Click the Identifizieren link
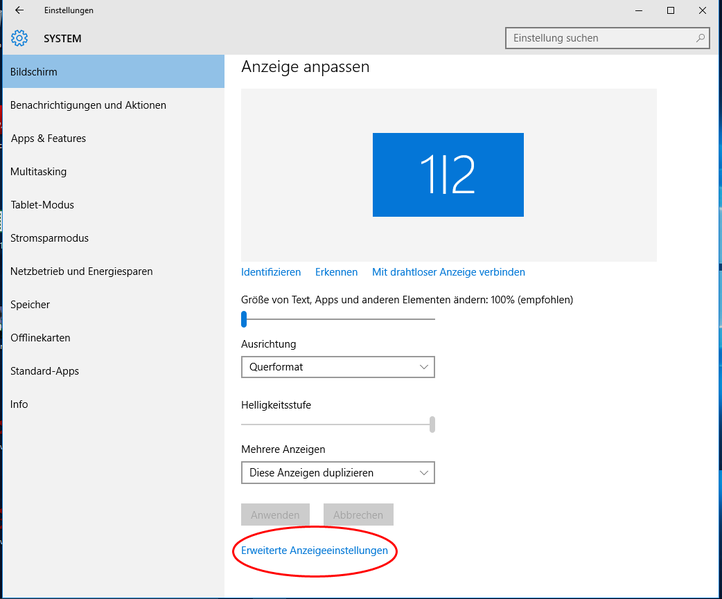Screen dimensions: 722x599 click(x=271, y=272)
